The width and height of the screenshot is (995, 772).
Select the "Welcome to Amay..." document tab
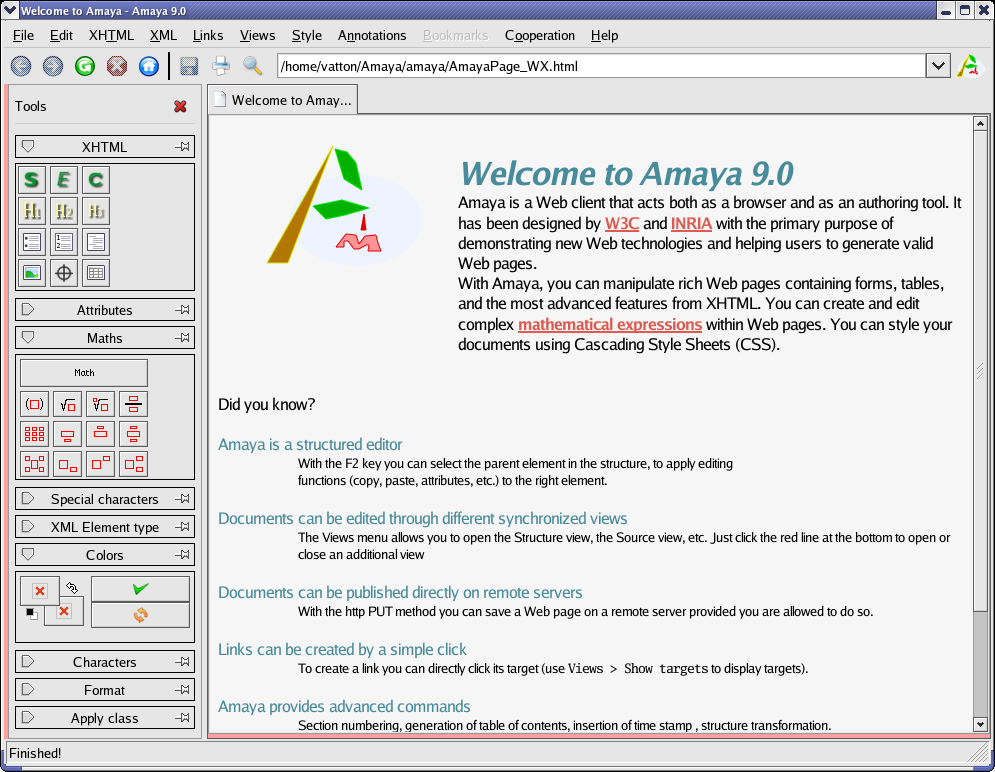[283, 100]
